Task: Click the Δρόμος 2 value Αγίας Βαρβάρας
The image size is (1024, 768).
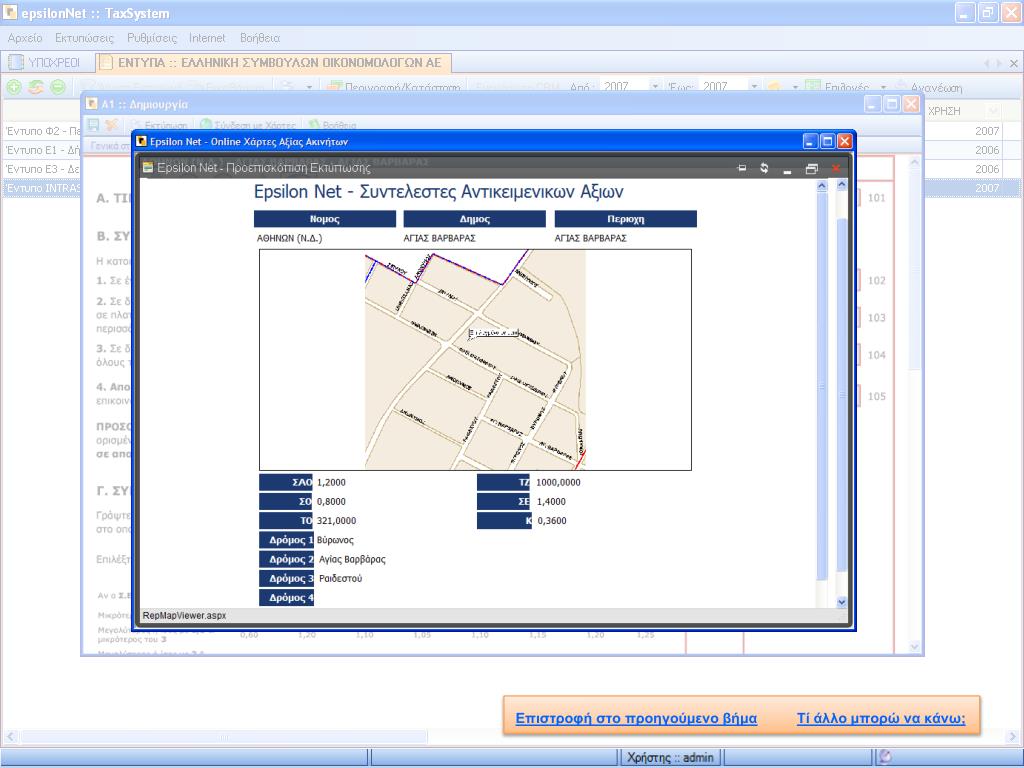Action: pyautogui.click(x=352, y=560)
